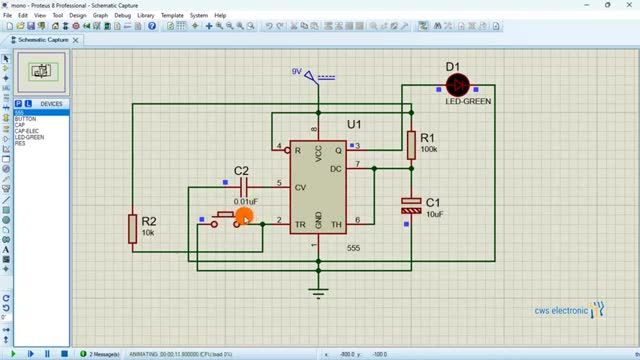Open the Design menu

coord(78,16)
